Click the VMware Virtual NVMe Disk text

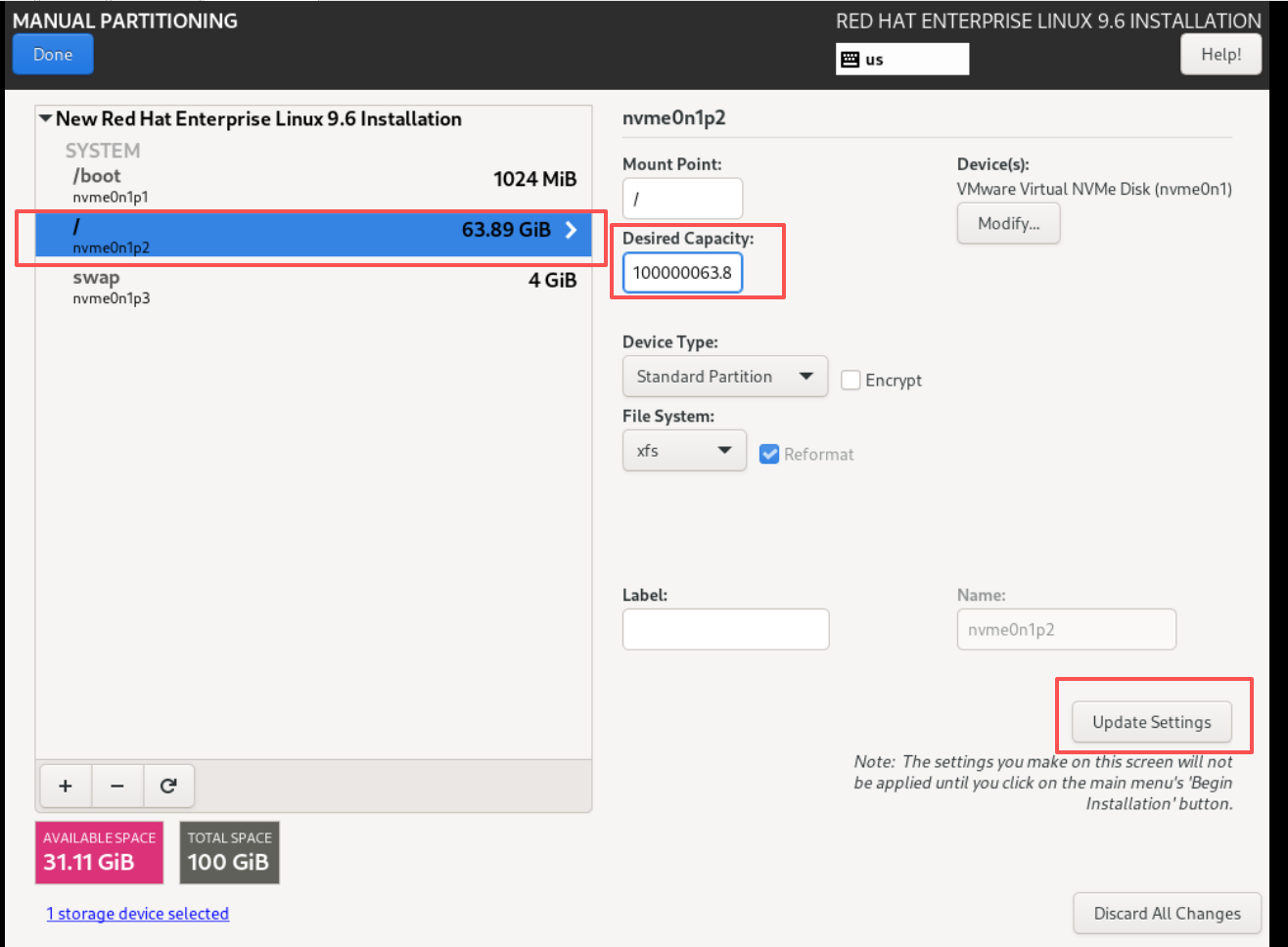tap(1094, 190)
